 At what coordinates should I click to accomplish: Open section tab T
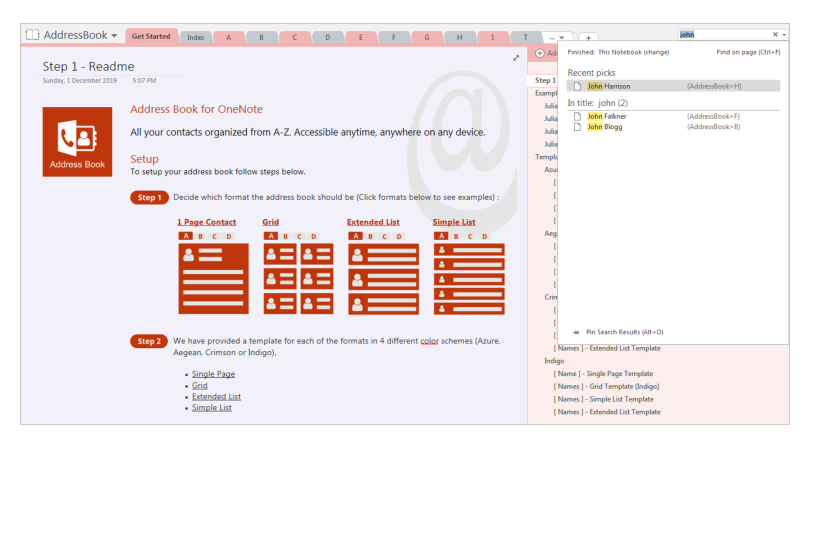pos(526,37)
